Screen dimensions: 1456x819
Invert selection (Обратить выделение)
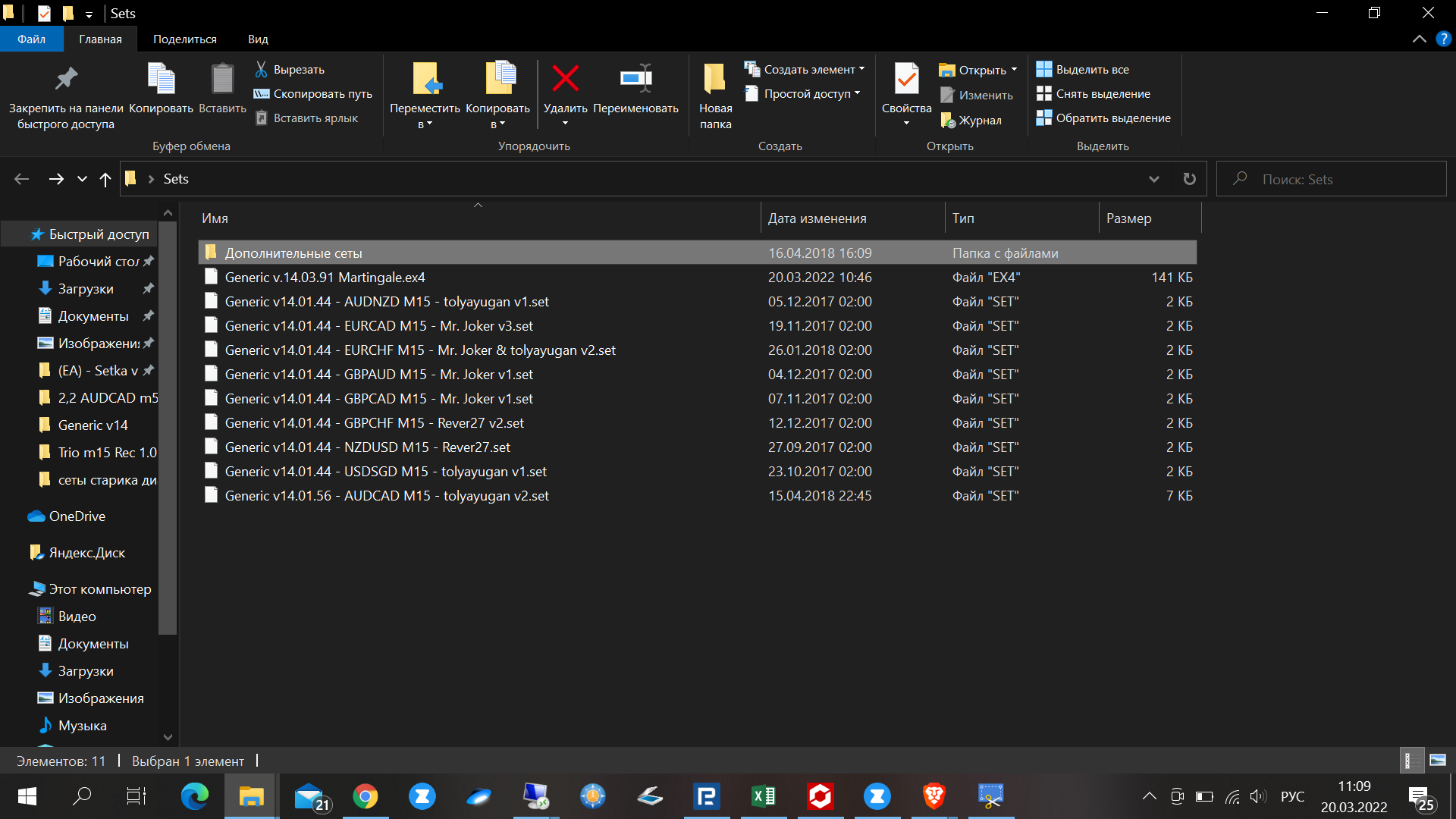point(1103,118)
